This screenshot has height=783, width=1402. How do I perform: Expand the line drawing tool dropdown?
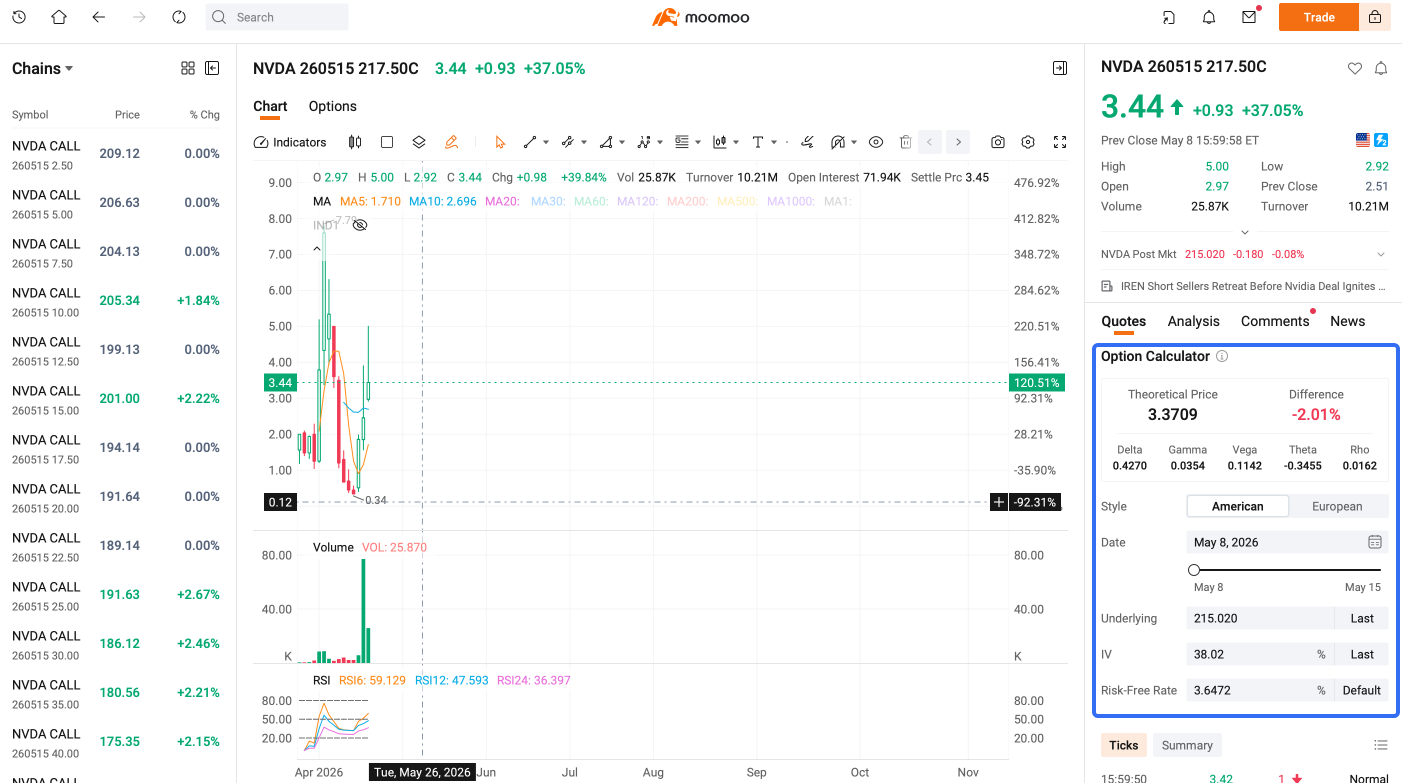545,142
